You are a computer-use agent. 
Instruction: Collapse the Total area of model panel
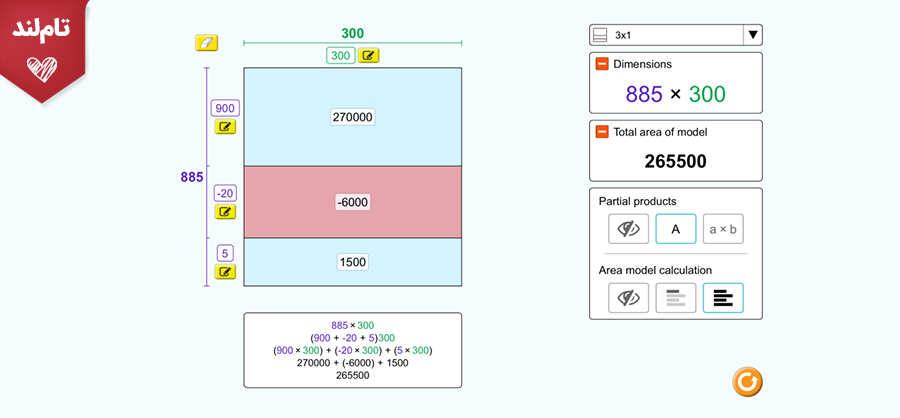[x=602, y=132]
